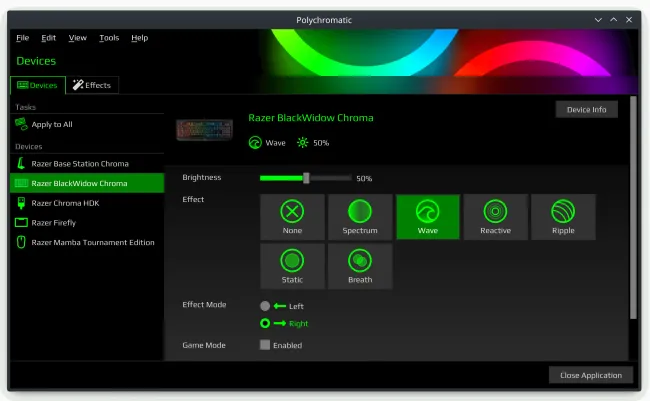The width and height of the screenshot is (650, 401).
Task: Pick the Breath effect tile
Action: click(360, 266)
